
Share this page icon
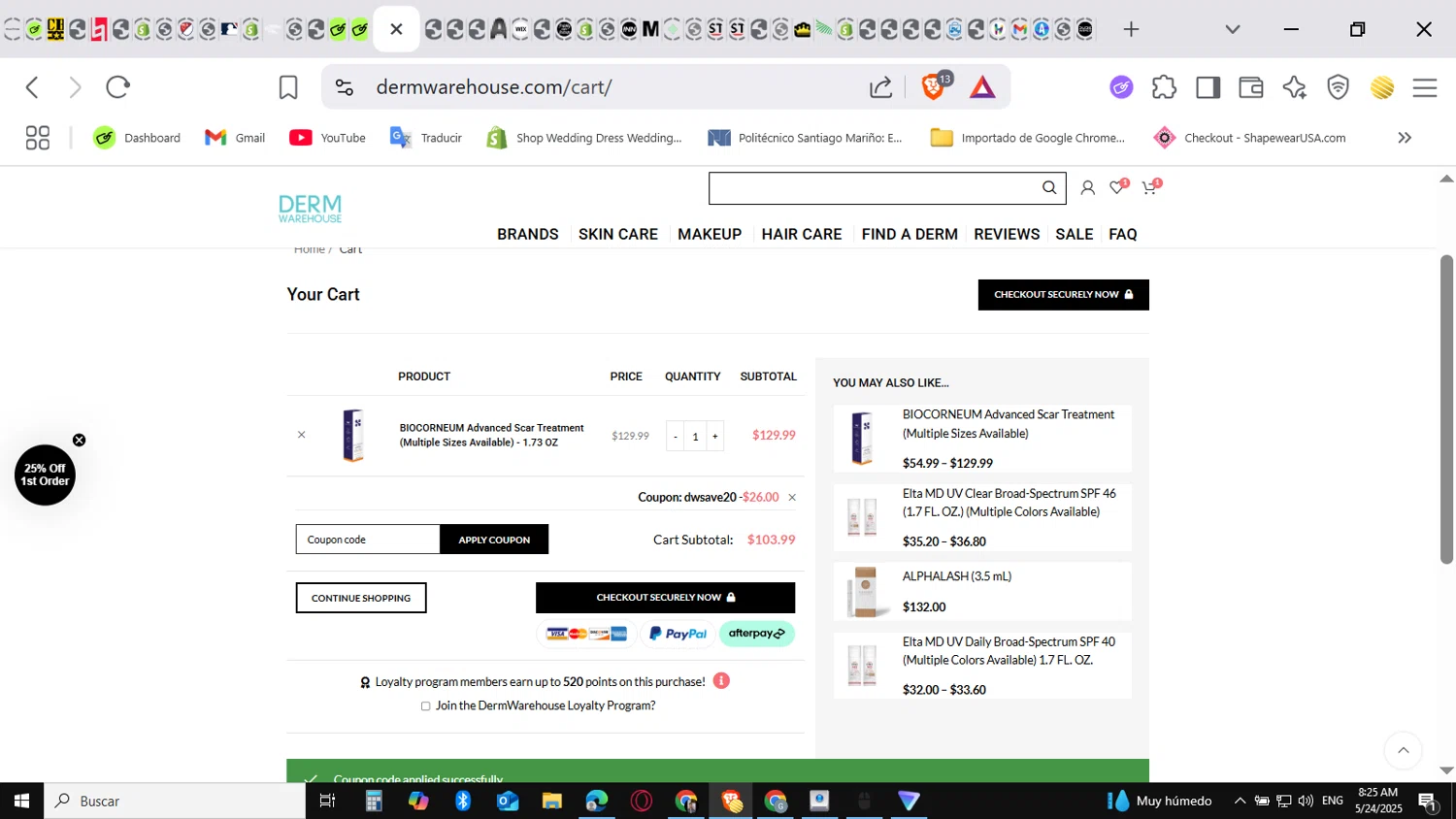point(880,87)
